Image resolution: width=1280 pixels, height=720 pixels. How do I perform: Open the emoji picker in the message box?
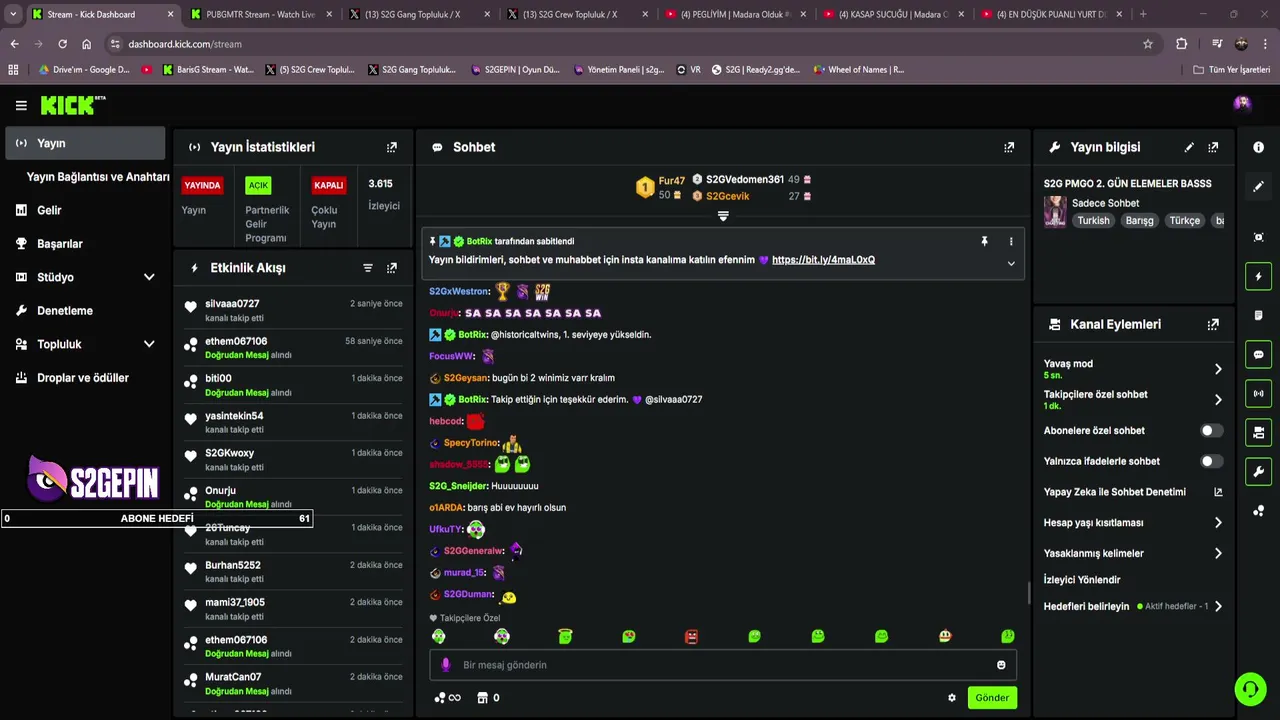click(1001, 665)
